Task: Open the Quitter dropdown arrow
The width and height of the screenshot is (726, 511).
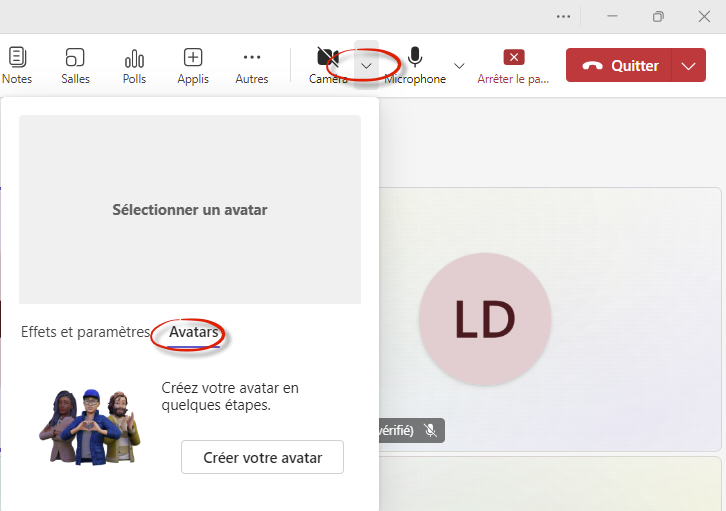Action: click(687, 66)
